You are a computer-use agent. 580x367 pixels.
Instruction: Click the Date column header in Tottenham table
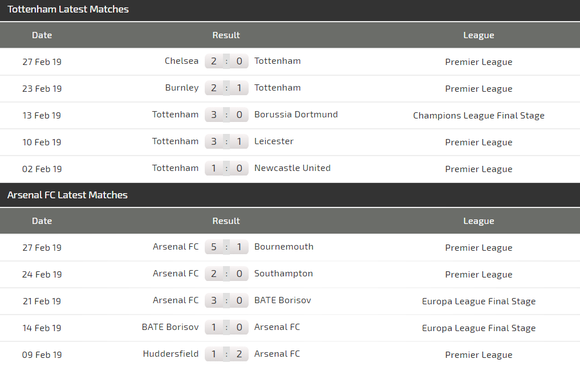tap(42, 35)
